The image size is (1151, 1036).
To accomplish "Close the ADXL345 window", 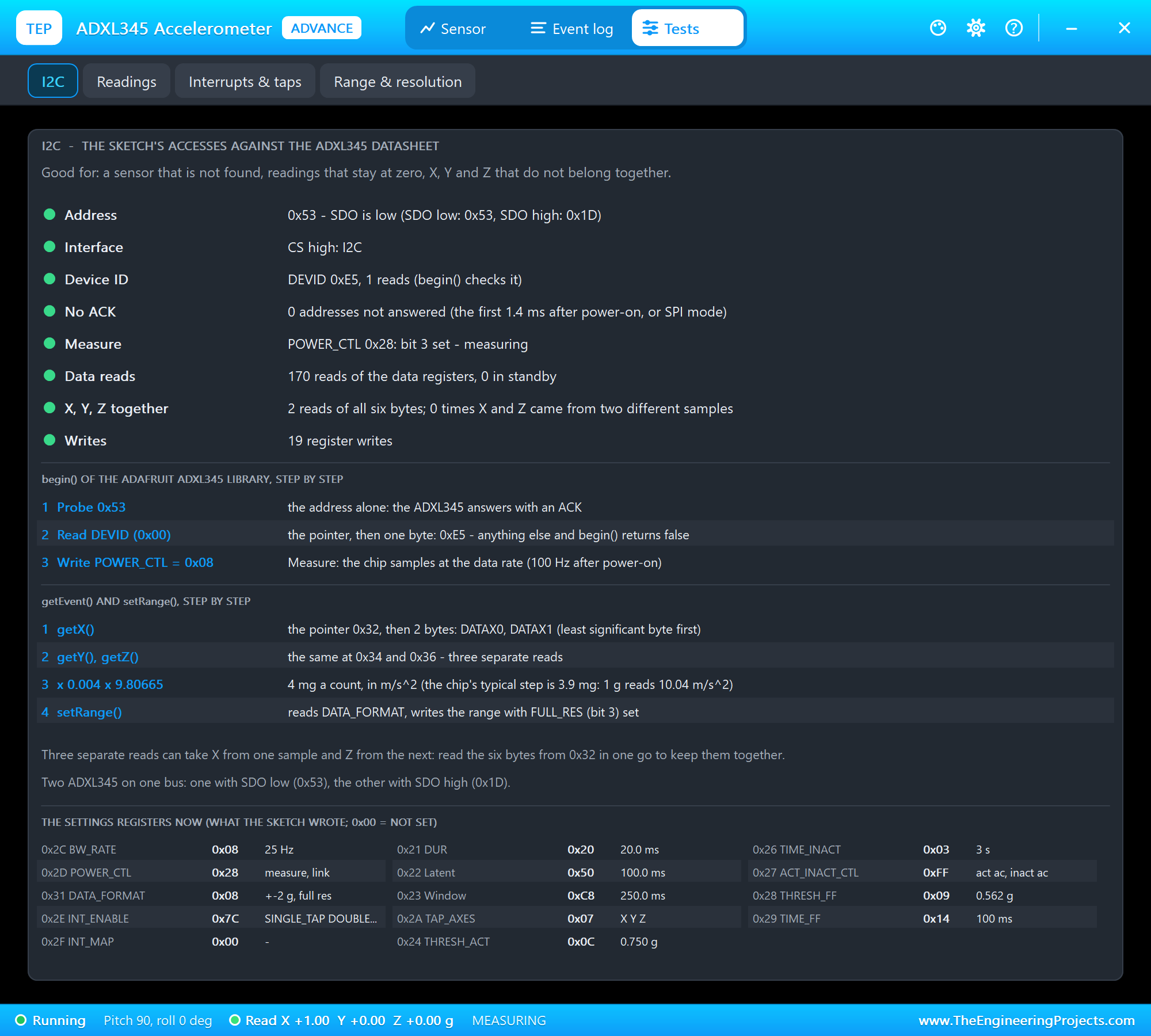I will tap(1124, 28).
